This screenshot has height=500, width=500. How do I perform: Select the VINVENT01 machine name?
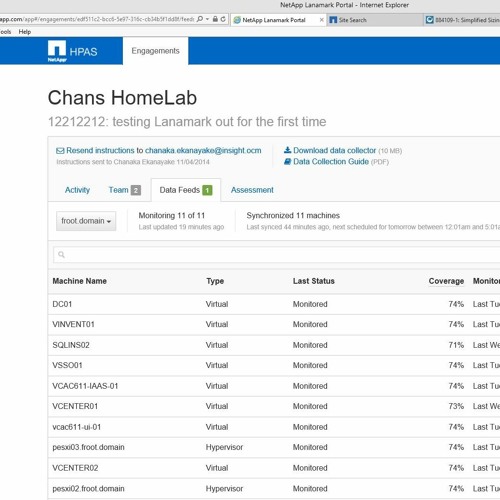(73, 324)
